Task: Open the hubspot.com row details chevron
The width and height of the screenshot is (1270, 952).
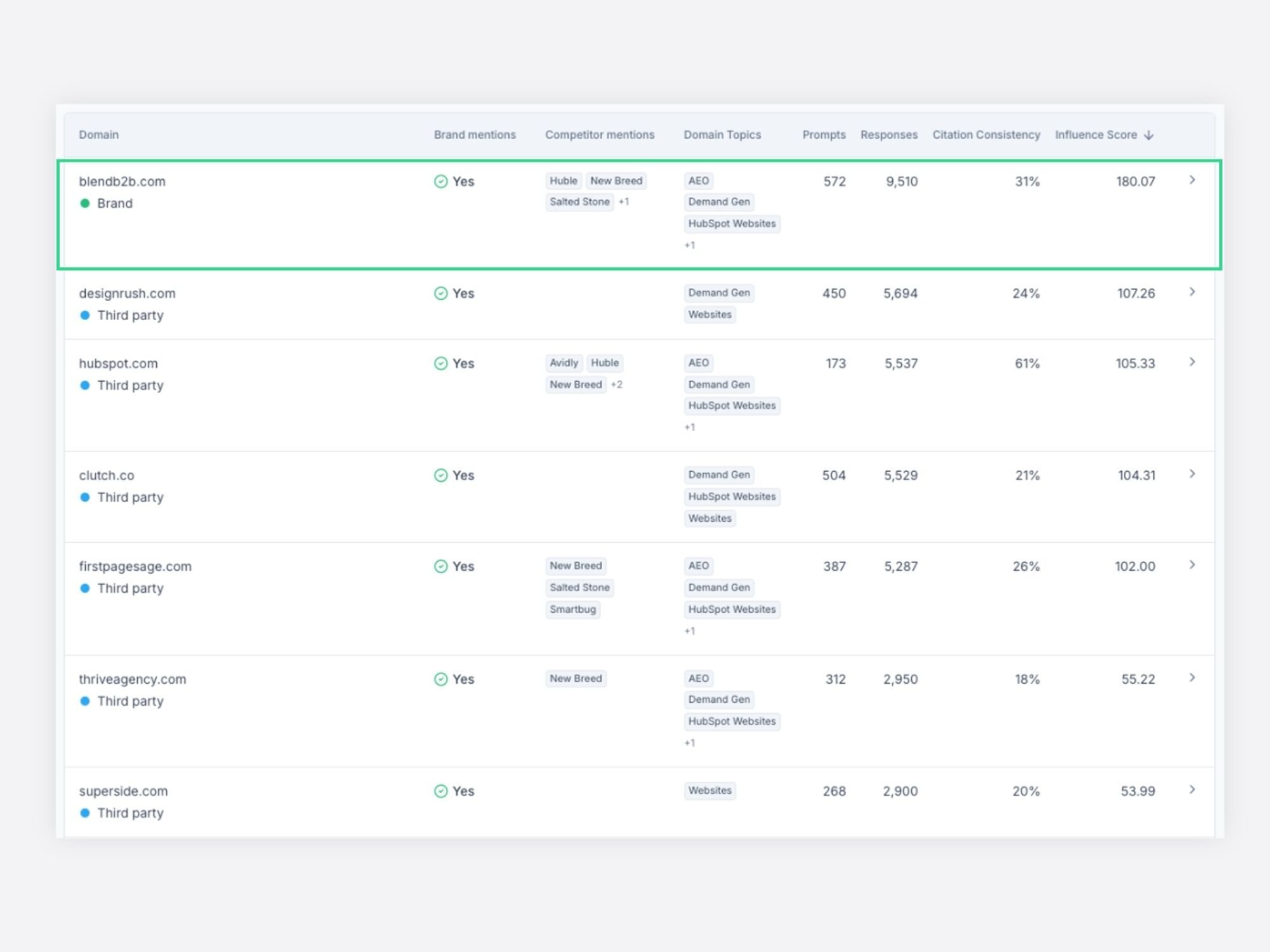Action: pos(1192,362)
